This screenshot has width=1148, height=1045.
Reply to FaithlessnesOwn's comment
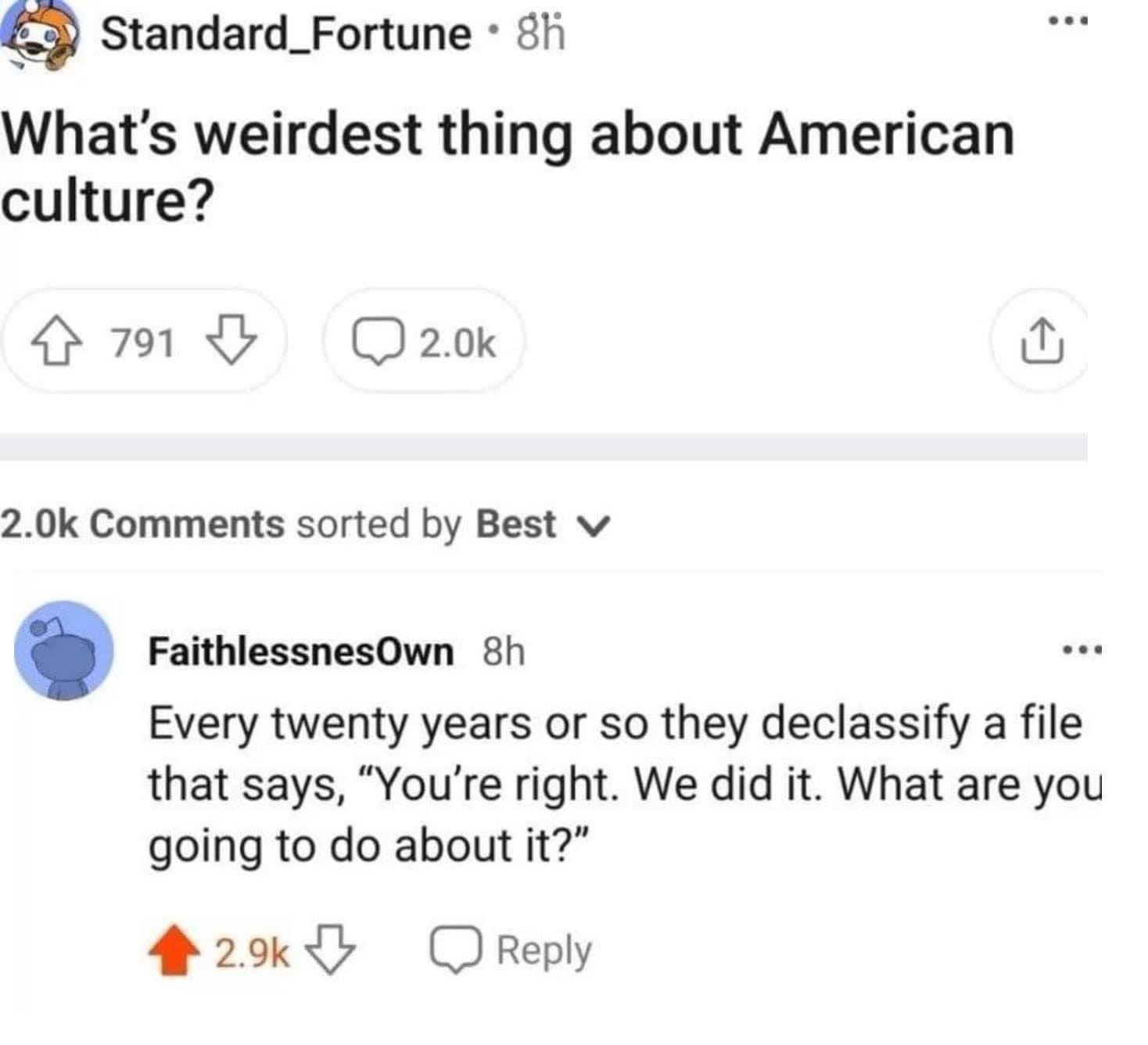[511, 951]
